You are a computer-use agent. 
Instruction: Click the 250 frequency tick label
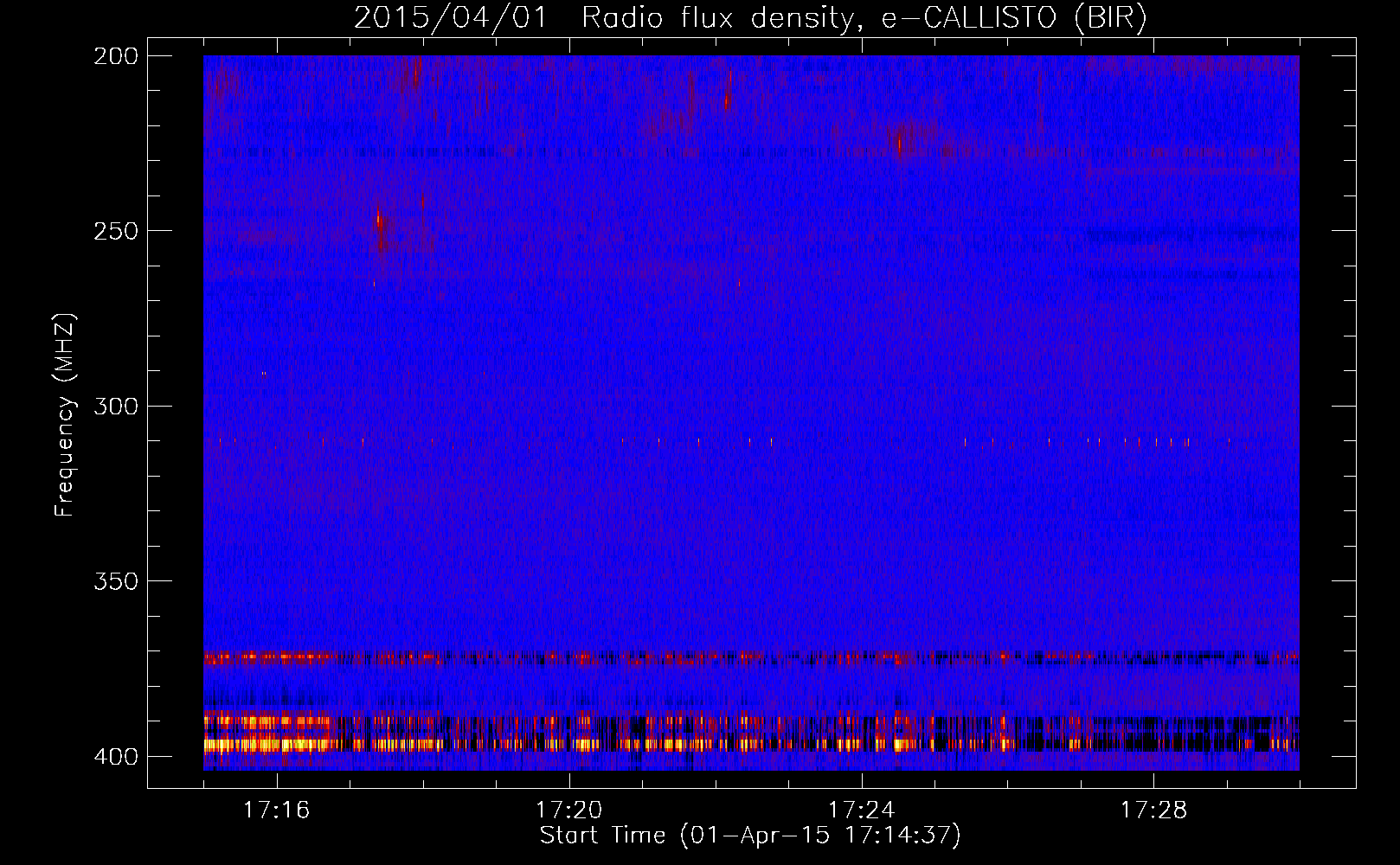point(116,231)
